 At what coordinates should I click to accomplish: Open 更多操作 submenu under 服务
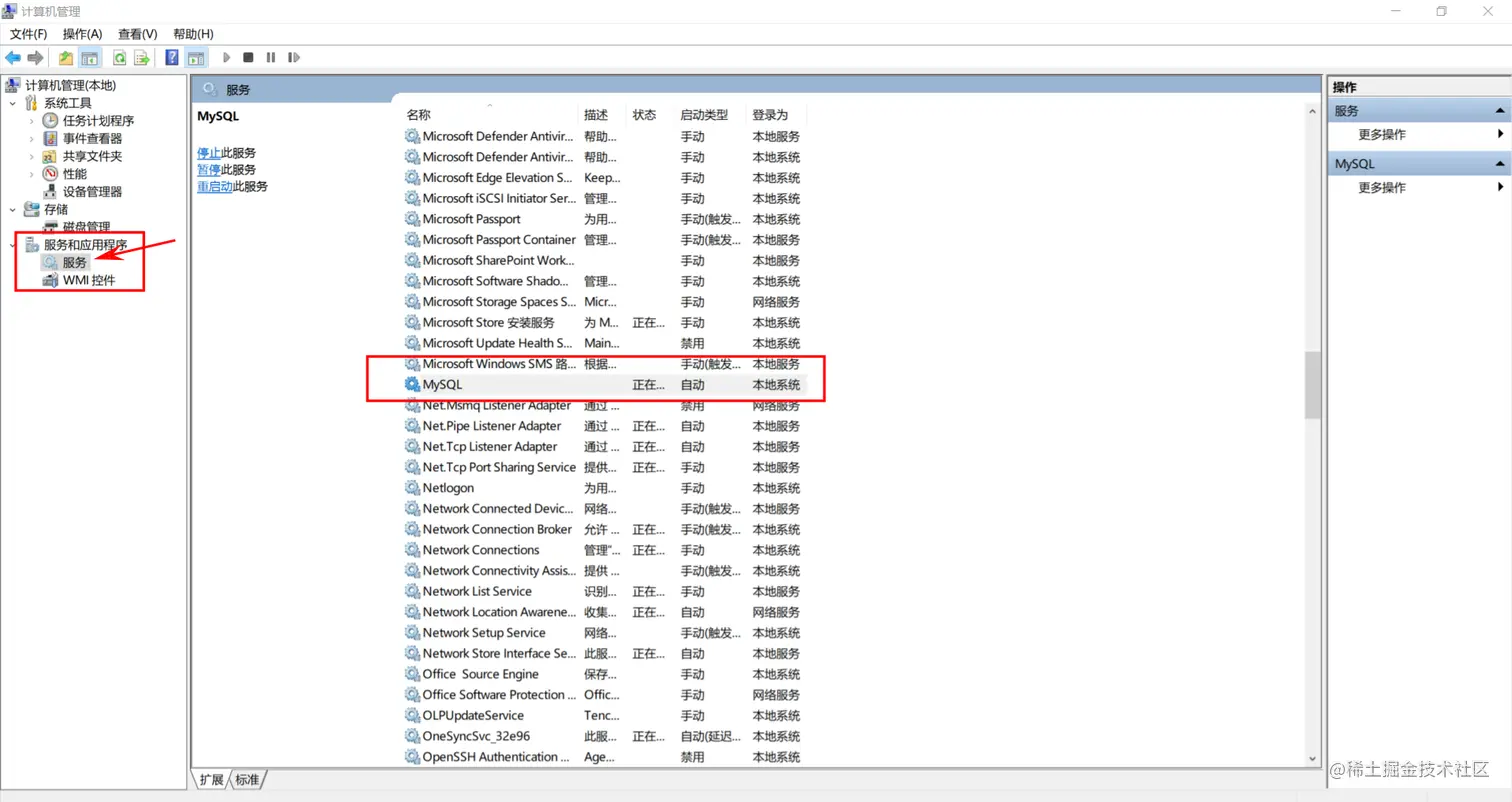point(1418,135)
